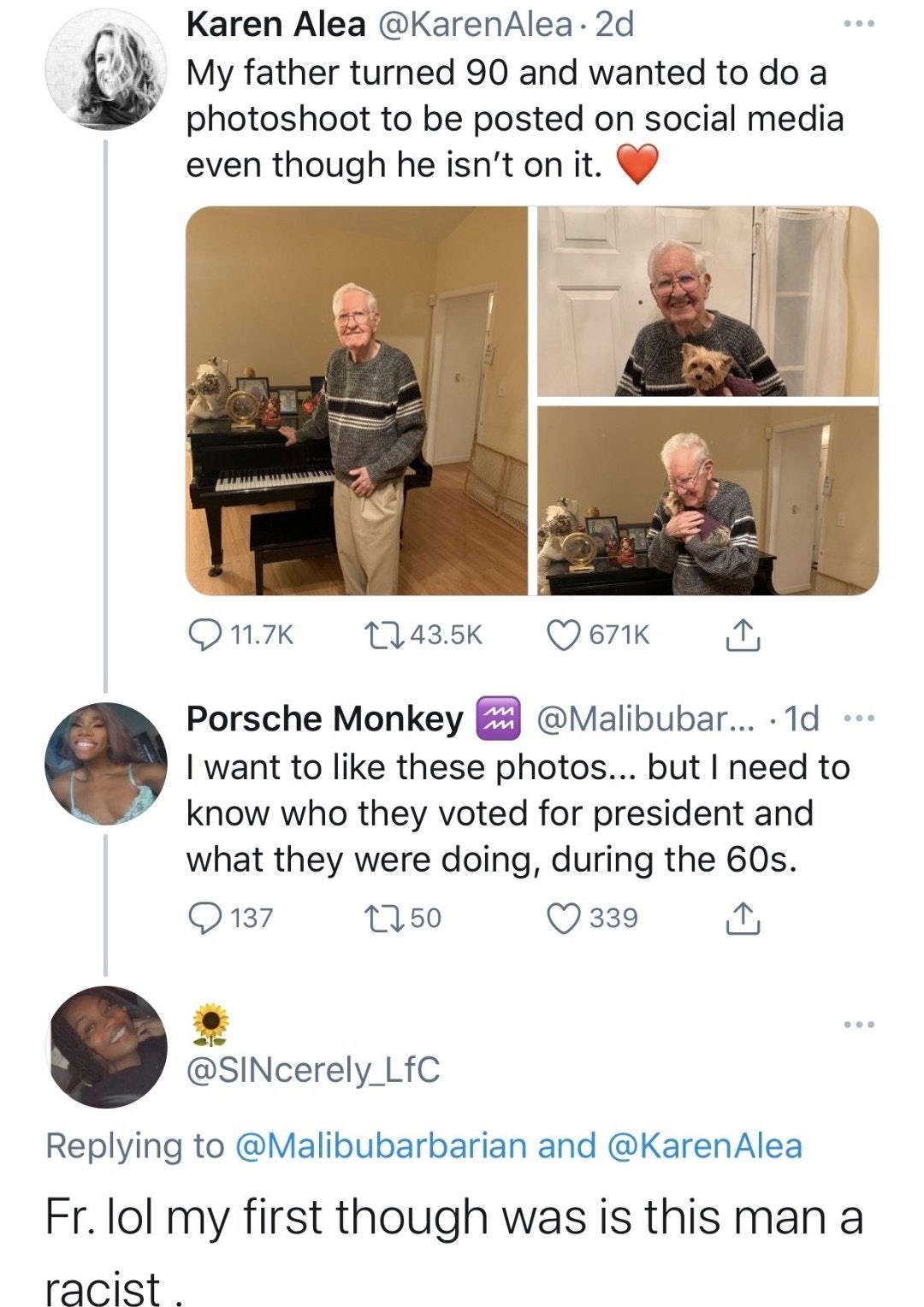
Task: Open bottom-right photo of man hugging dog
Action: [708, 500]
